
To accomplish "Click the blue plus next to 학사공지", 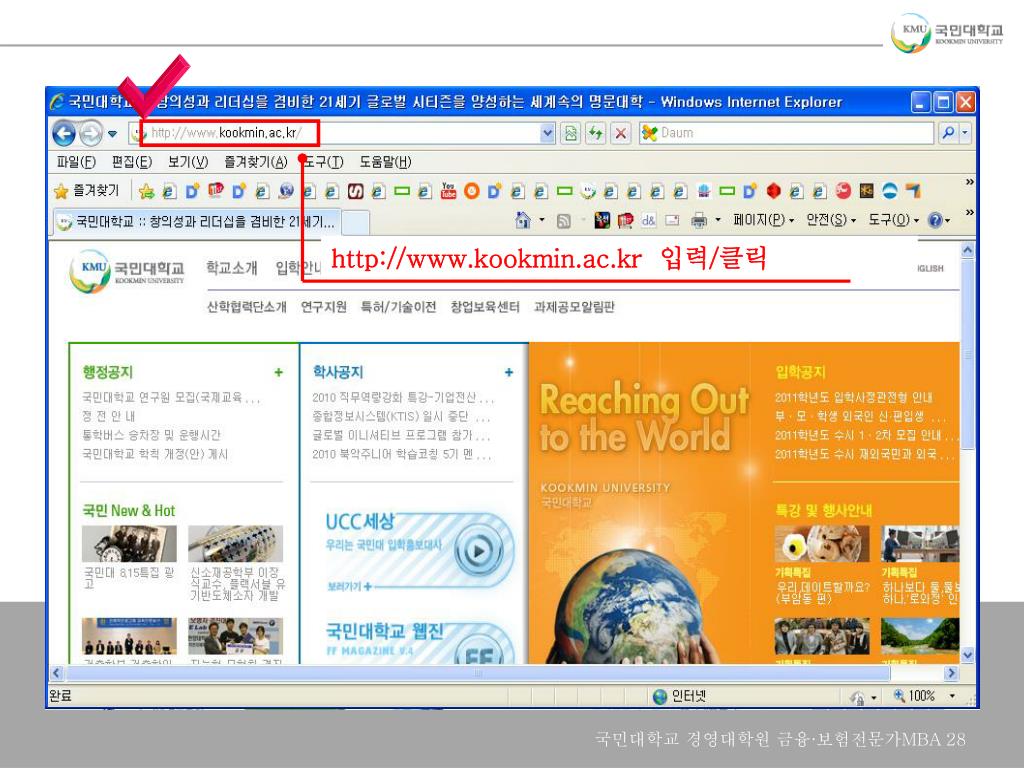I will [x=509, y=372].
